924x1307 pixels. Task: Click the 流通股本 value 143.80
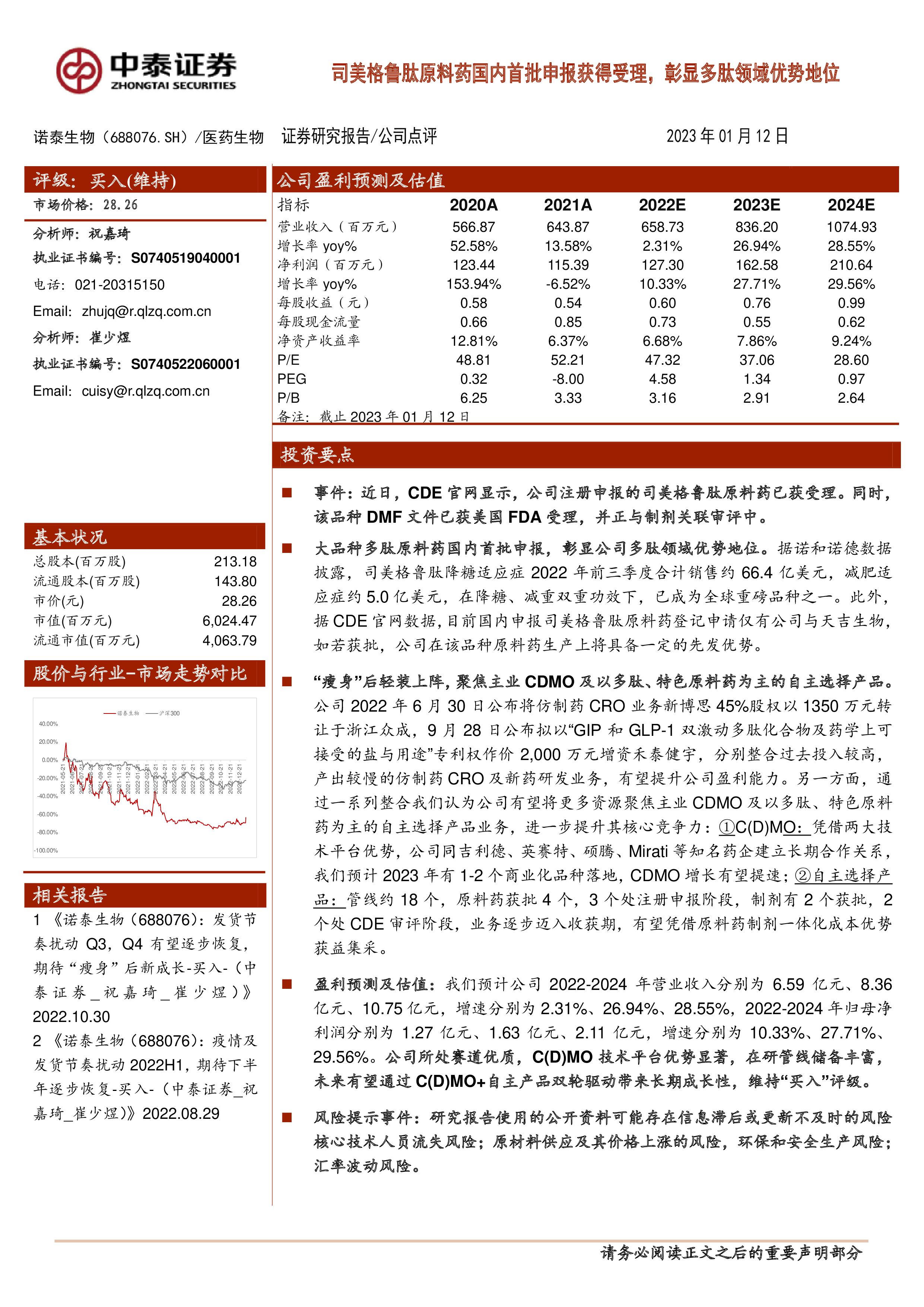[x=235, y=581]
